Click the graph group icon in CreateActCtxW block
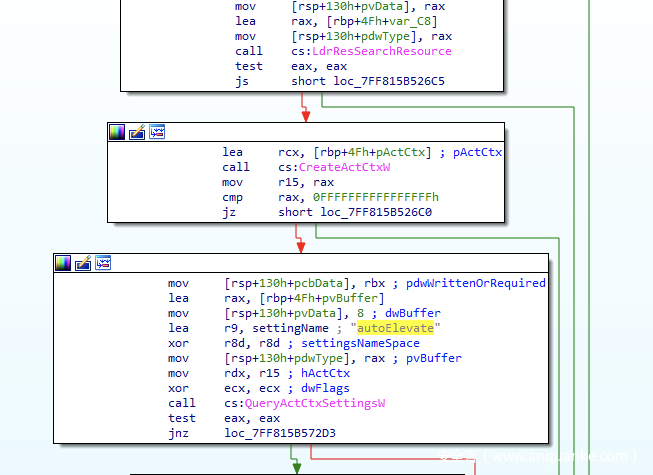 click(157, 132)
